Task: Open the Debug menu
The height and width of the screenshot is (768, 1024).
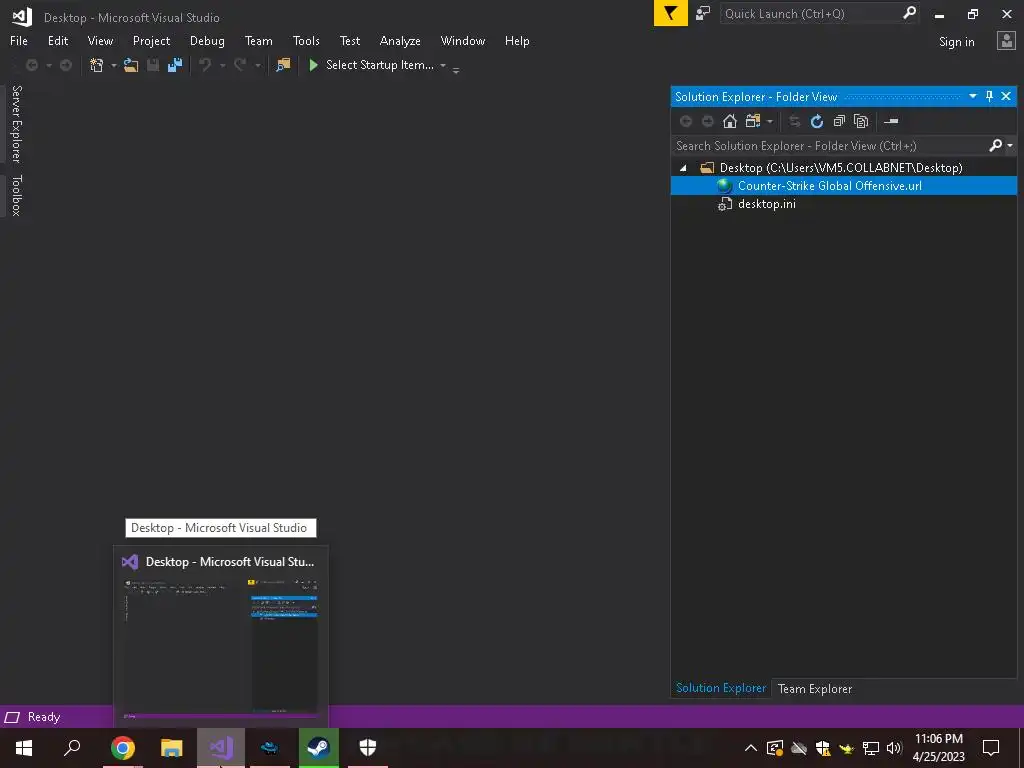Action: pyautogui.click(x=207, y=40)
